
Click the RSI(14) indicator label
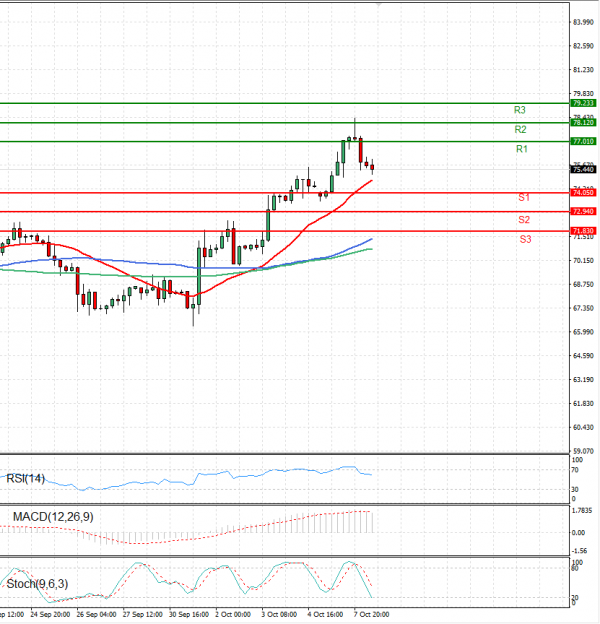click(x=25, y=478)
